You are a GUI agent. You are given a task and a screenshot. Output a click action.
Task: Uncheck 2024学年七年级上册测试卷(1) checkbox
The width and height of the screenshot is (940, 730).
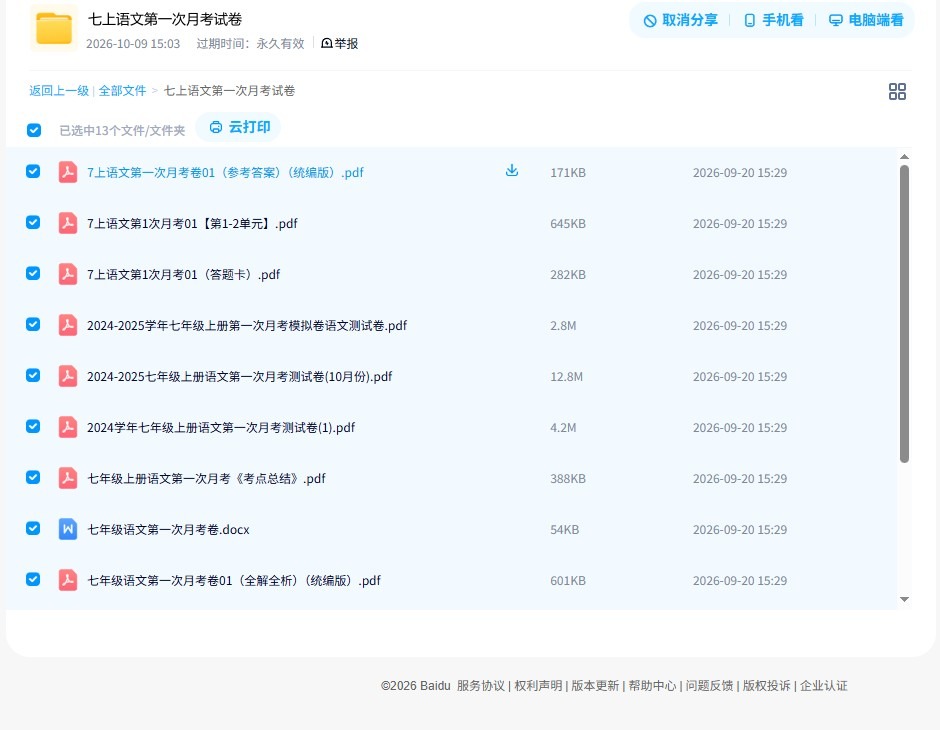[33, 426]
